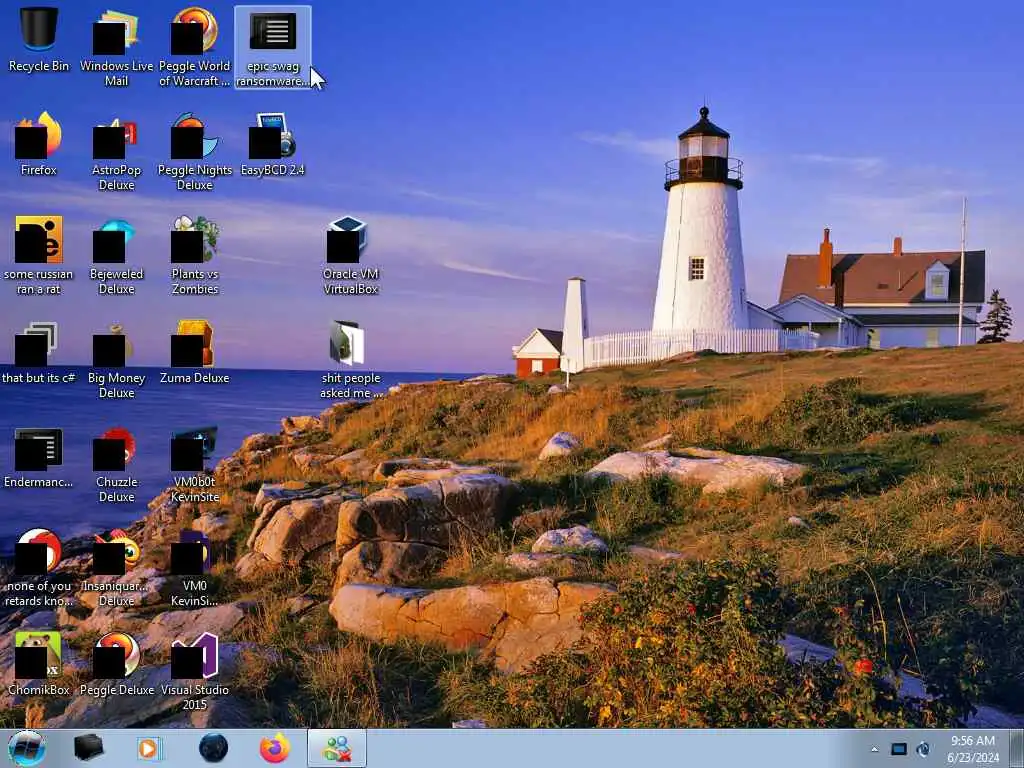Screen dimensions: 1024x768
Task: Select Visual Studio 2015 shortcut
Action: [195, 671]
